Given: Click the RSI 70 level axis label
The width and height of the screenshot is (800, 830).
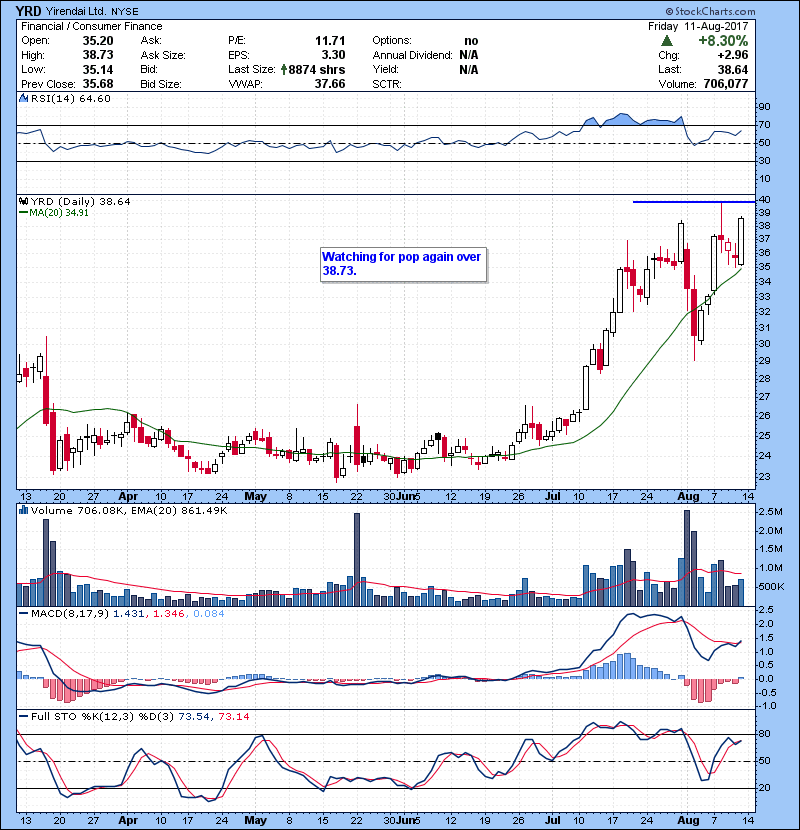Looking at the screenshot, I should tap(764, 125).
